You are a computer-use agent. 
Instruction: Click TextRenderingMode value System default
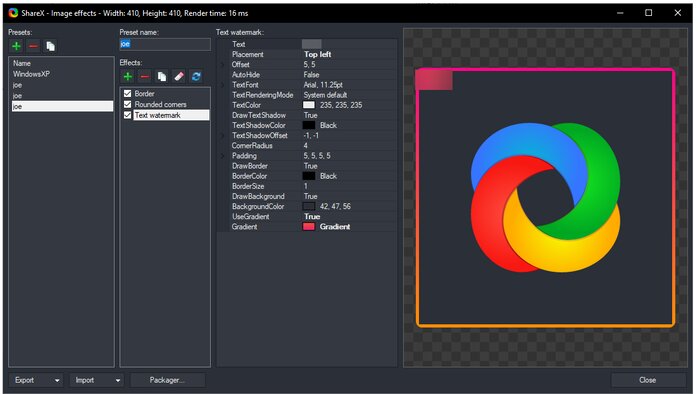pos(325,95)
